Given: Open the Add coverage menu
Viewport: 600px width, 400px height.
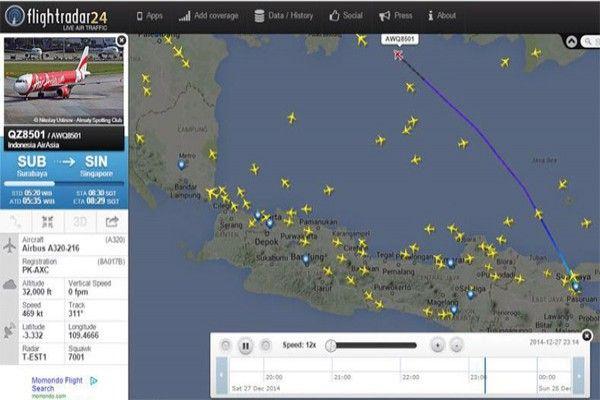Looking at the screenshot, I should point(208,16).
